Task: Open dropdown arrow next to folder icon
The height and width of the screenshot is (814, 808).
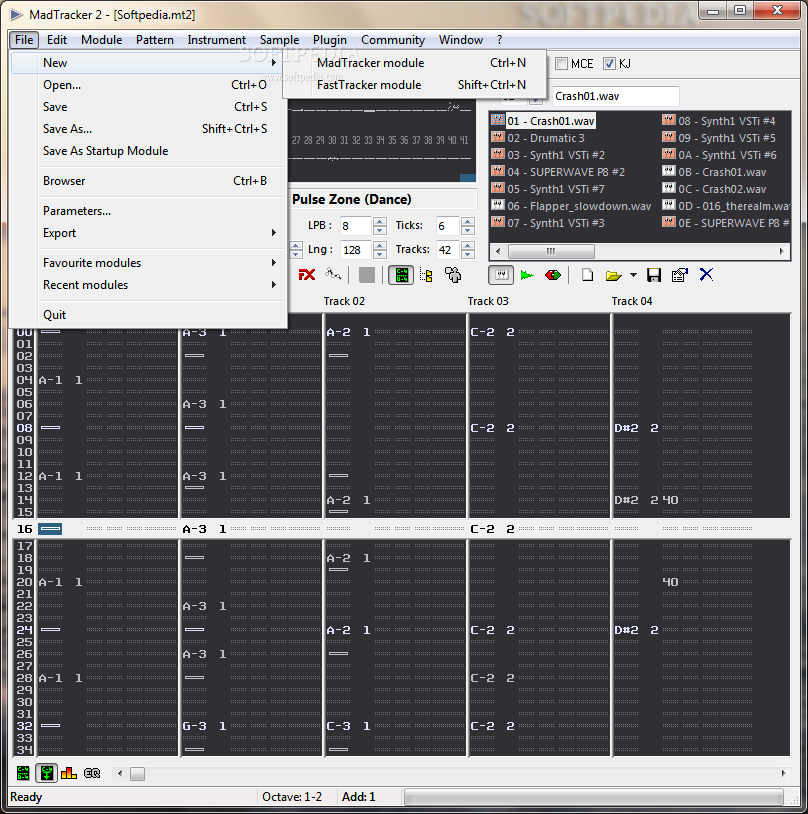Action: coord(634,275)
